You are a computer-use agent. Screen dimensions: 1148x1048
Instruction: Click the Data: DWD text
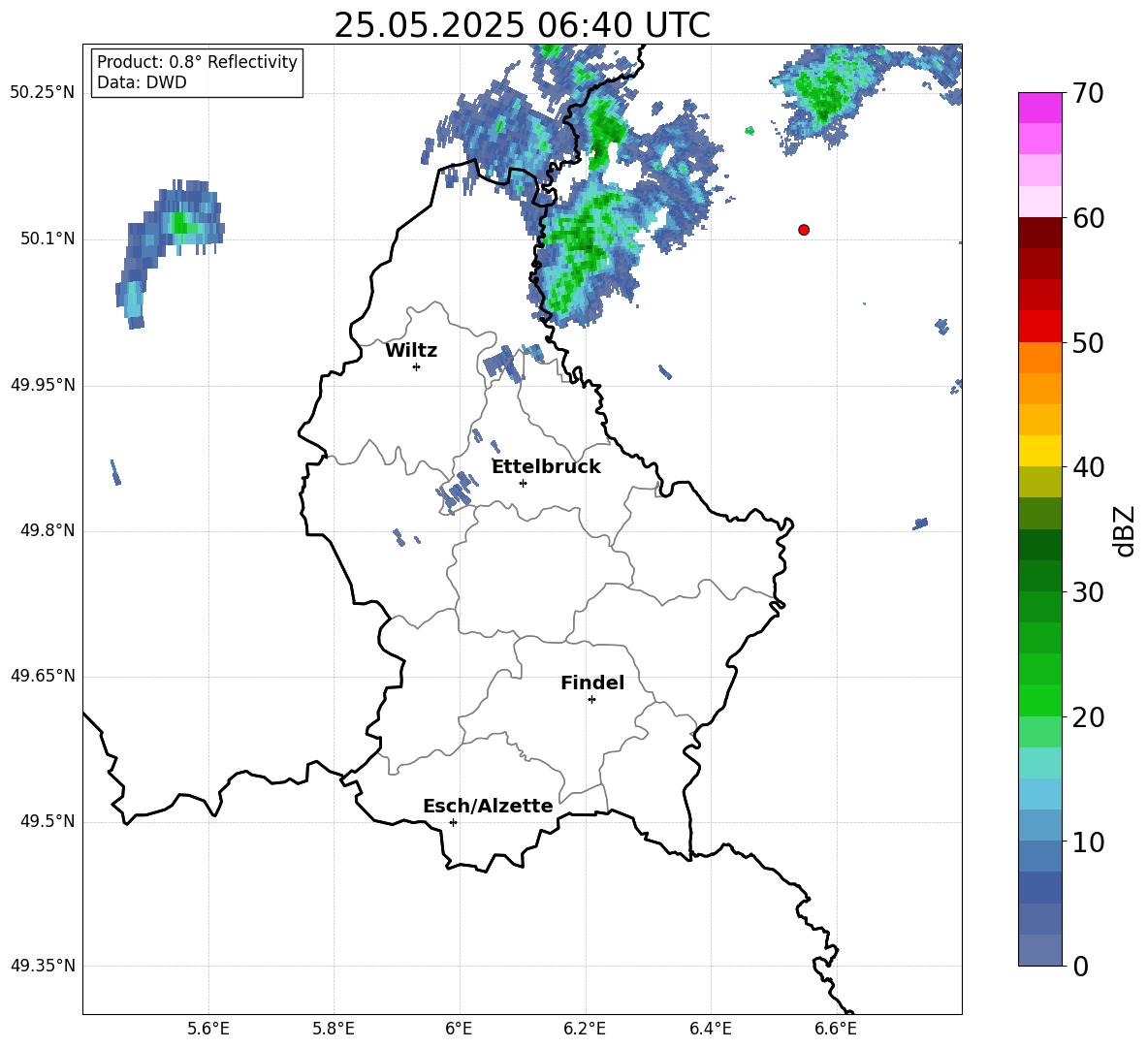(142, 82)
